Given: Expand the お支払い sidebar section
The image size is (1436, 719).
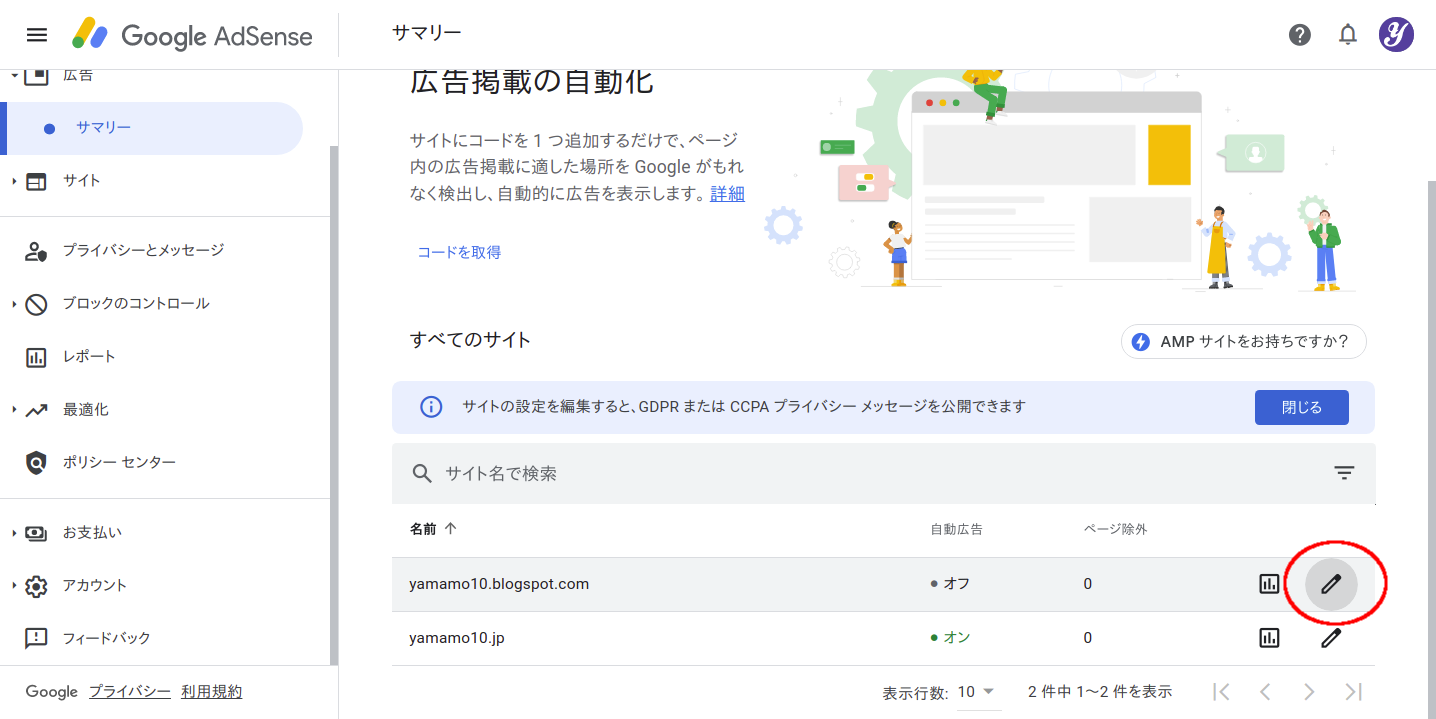Looking at the screenshot, I should (x=14, y=533).
